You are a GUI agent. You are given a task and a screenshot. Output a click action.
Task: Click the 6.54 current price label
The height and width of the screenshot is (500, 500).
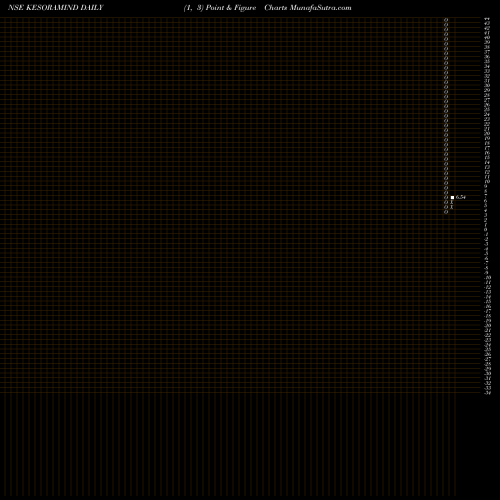click(x=461, y=197)
